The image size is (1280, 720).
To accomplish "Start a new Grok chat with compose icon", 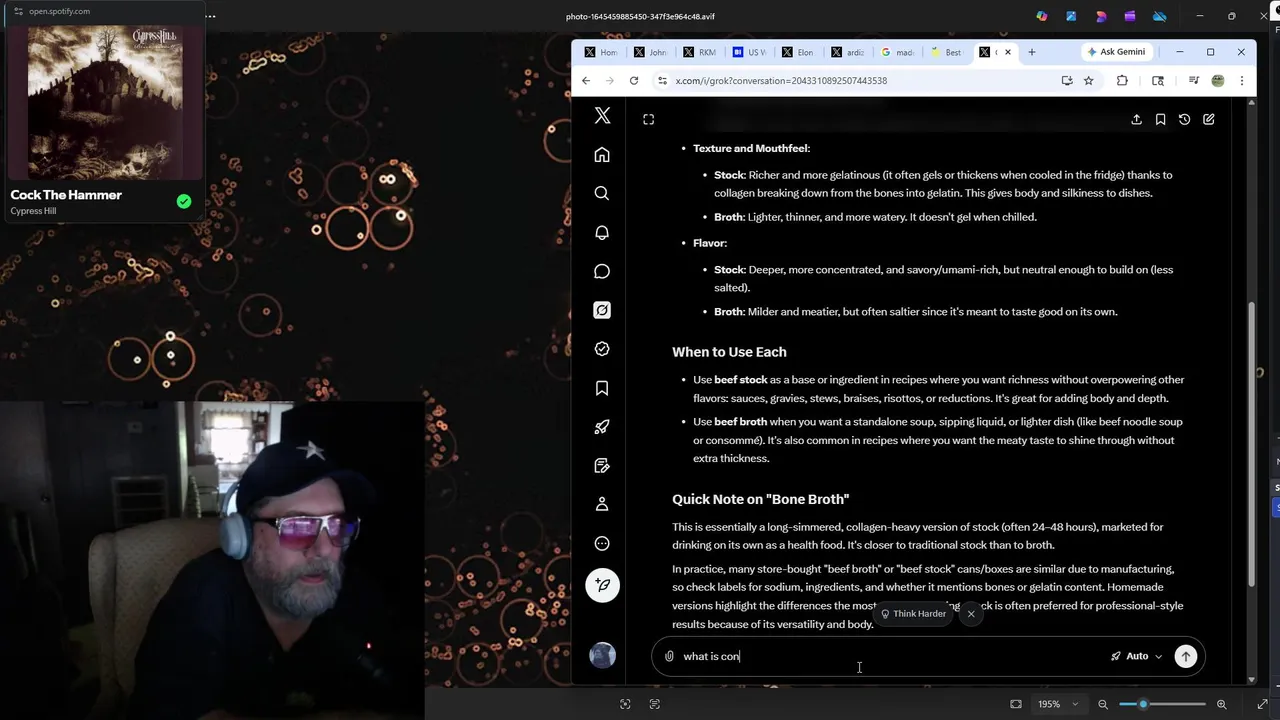I will tap(1208, 120).
